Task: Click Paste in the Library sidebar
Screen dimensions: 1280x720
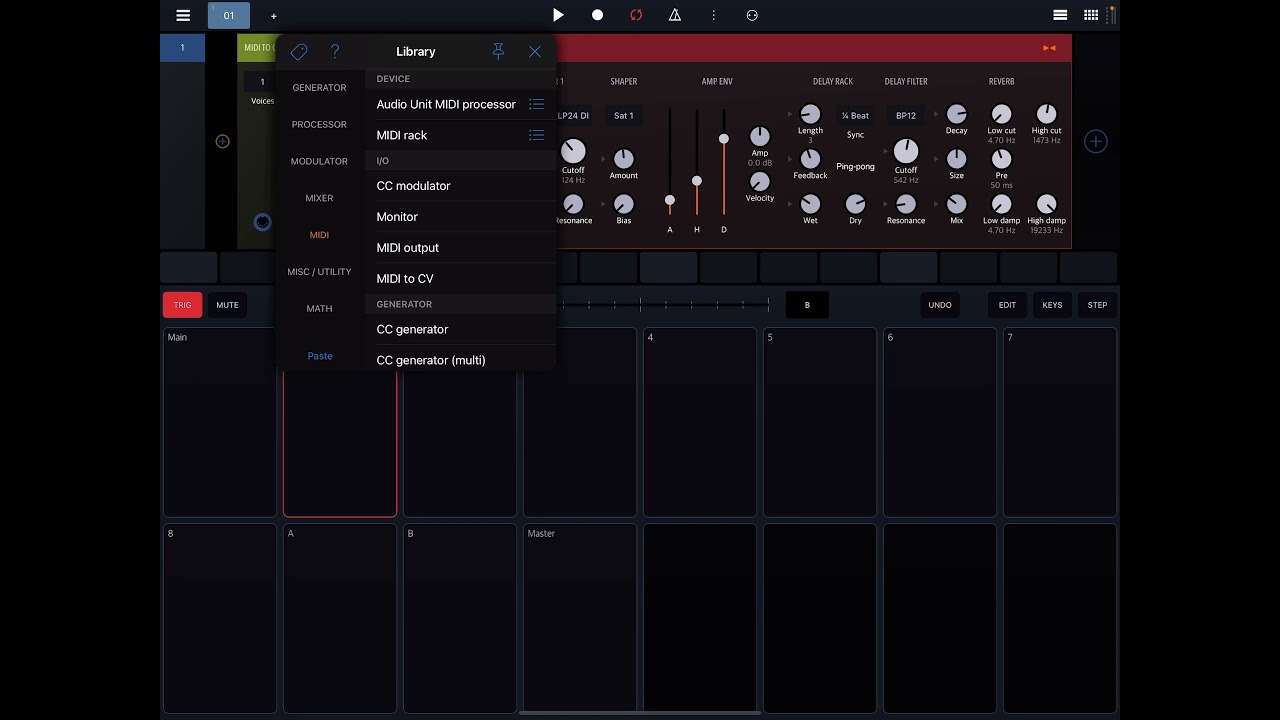Action: [x=320, y=356]
